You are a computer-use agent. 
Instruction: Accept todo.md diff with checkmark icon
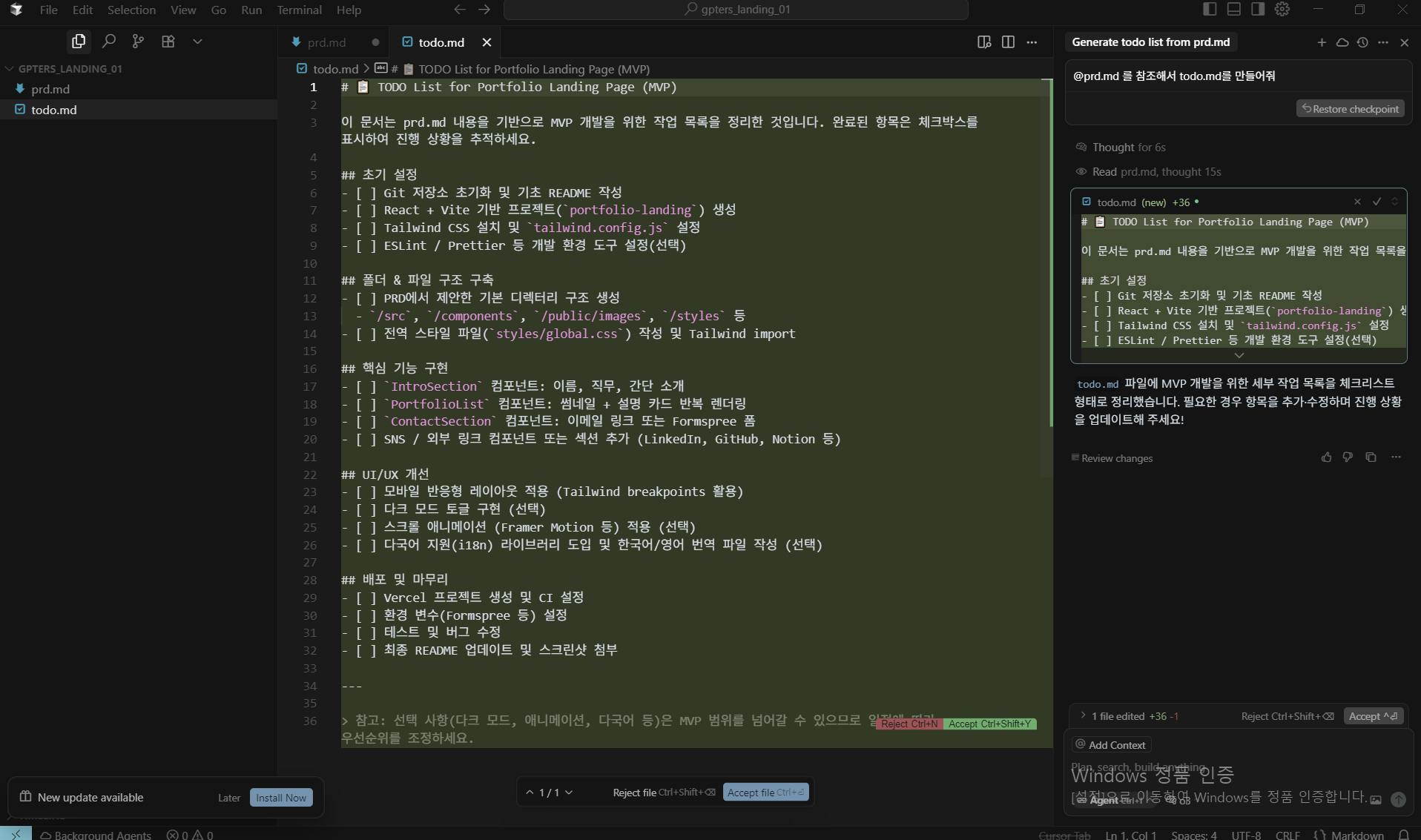pos(1377,202)
